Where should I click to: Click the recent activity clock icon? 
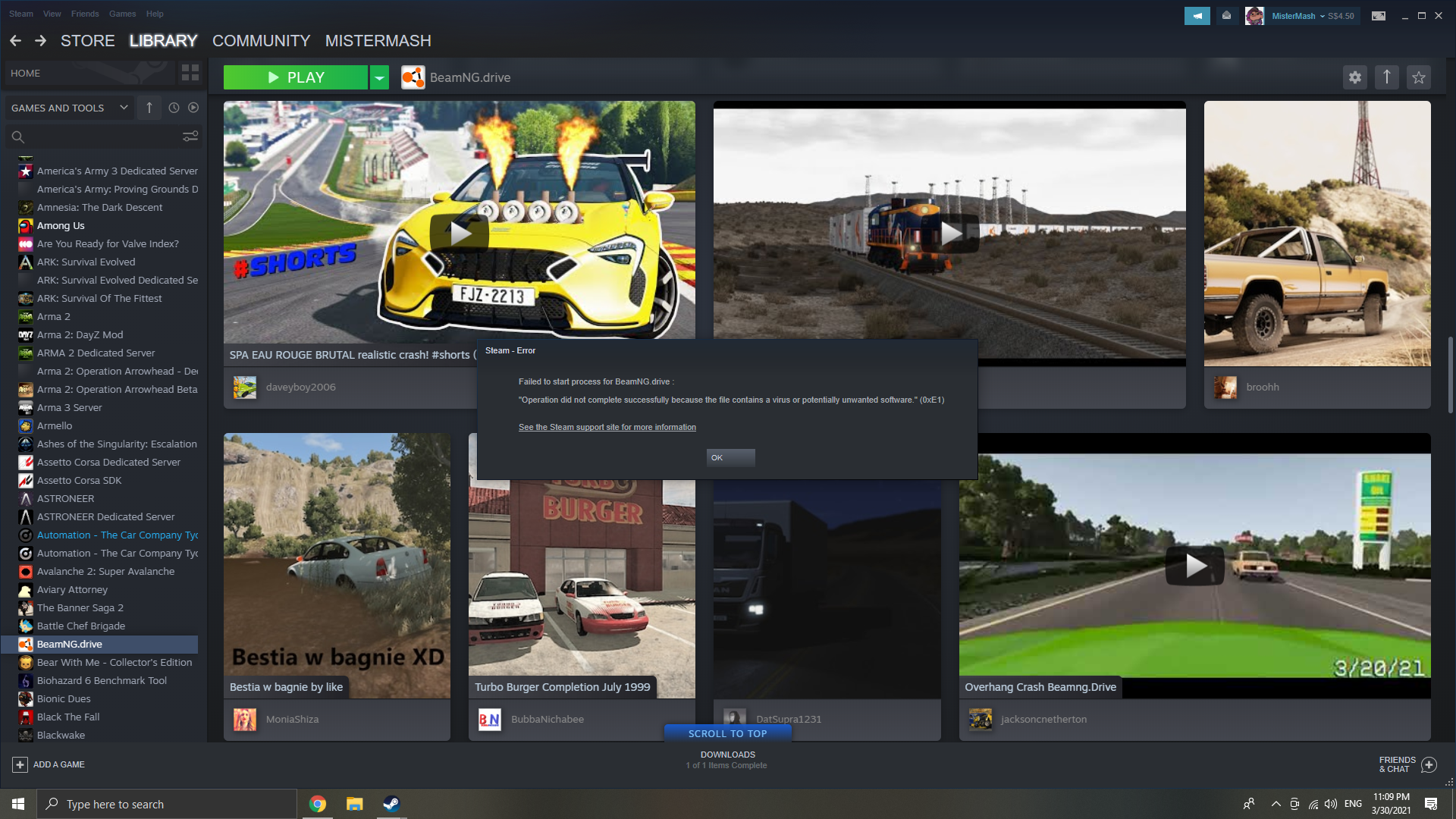tap(174, 108)
